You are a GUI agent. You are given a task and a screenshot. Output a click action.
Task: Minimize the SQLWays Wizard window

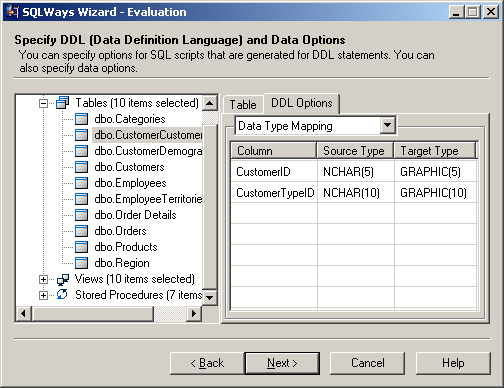pyautogui.click(x=456, y=12)
